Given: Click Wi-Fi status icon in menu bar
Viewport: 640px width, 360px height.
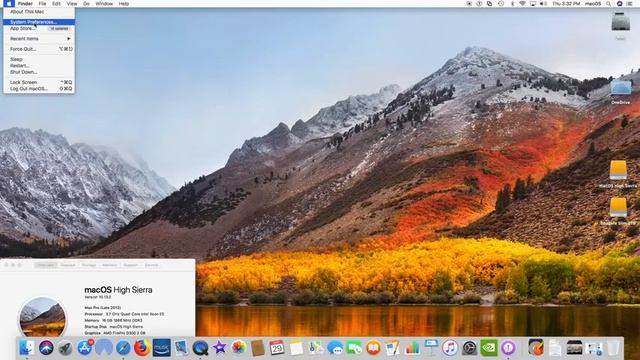Looking at the screenshot, I should click(522, 4).
